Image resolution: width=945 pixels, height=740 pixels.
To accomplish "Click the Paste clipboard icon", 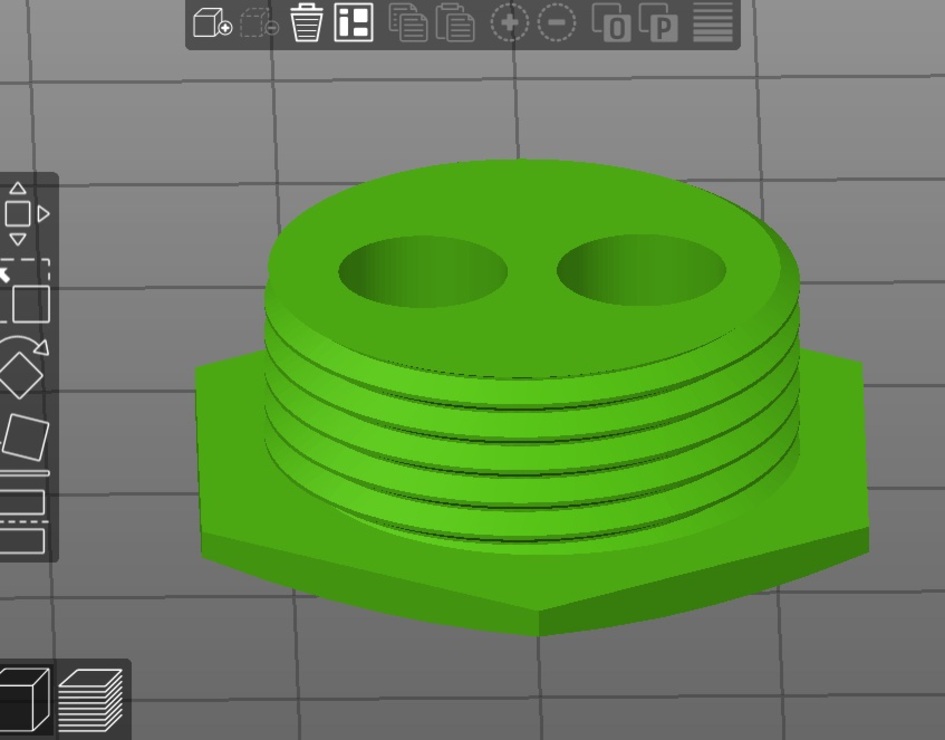I will coord(455,23).
